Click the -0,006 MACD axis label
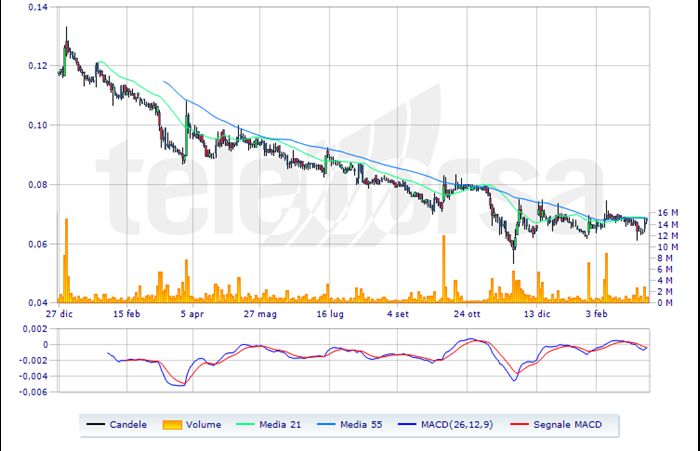This screenshot has width=700, height=451. pyautogui.click(x=30, y=392)
